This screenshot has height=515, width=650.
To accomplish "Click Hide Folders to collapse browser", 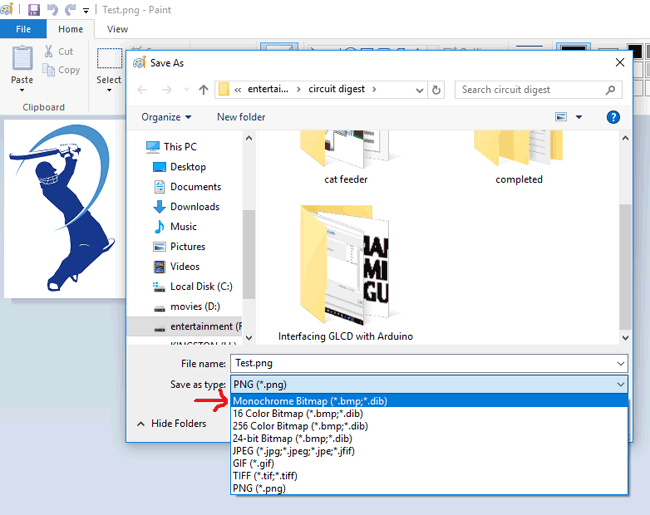I will 172,423.
